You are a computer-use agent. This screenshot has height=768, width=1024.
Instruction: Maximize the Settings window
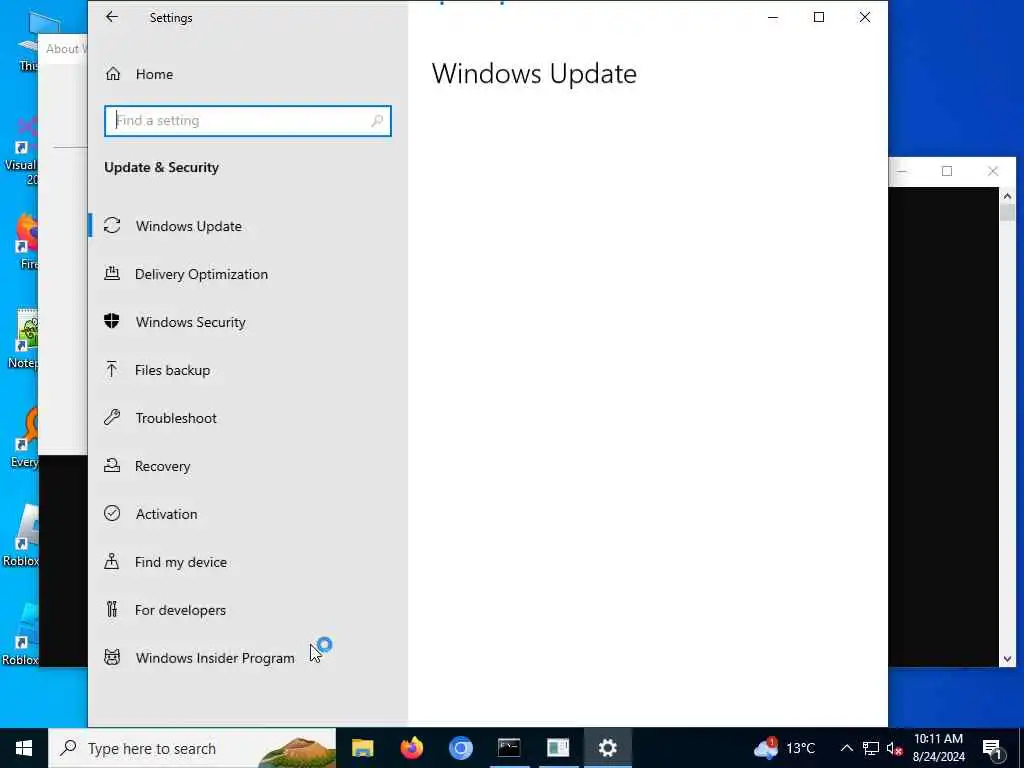(819, 18)
